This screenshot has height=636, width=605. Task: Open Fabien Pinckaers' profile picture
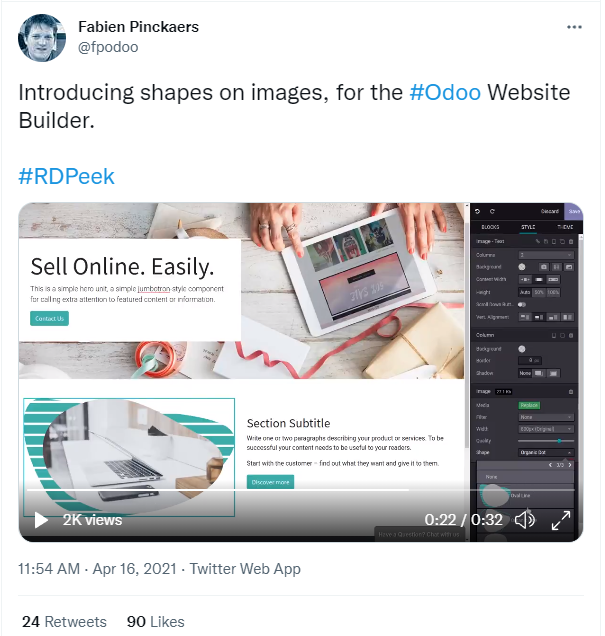click(x=42, y=38)
